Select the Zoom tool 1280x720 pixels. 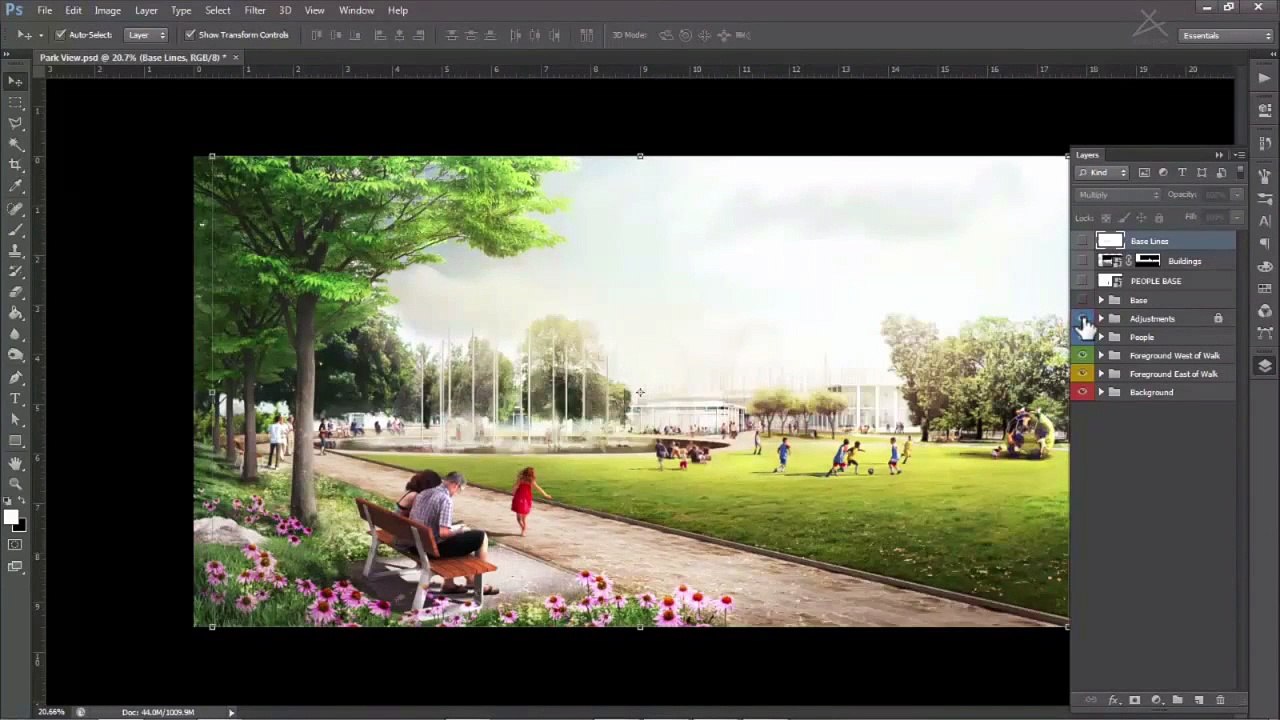click(15, 484)
